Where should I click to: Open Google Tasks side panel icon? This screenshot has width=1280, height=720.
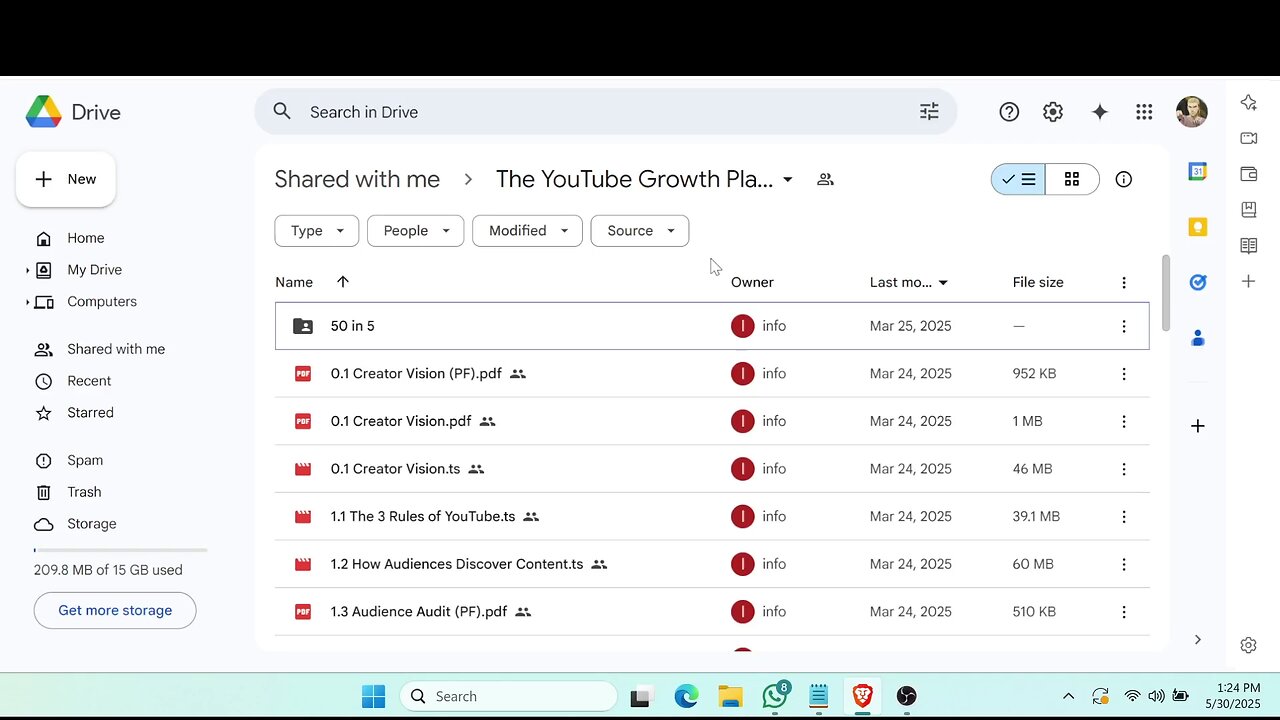click(1197, 282)
